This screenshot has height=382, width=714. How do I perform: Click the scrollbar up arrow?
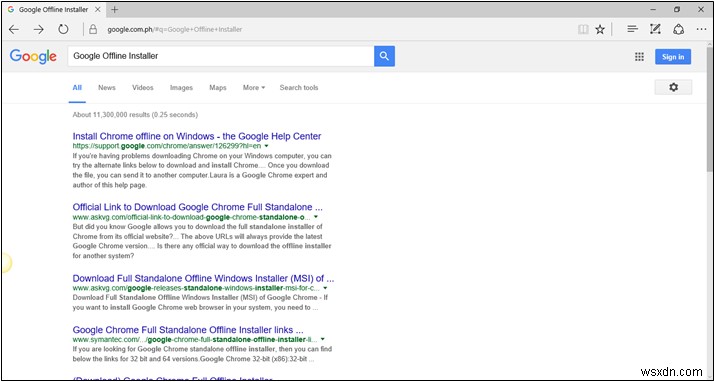pos(710,43)
